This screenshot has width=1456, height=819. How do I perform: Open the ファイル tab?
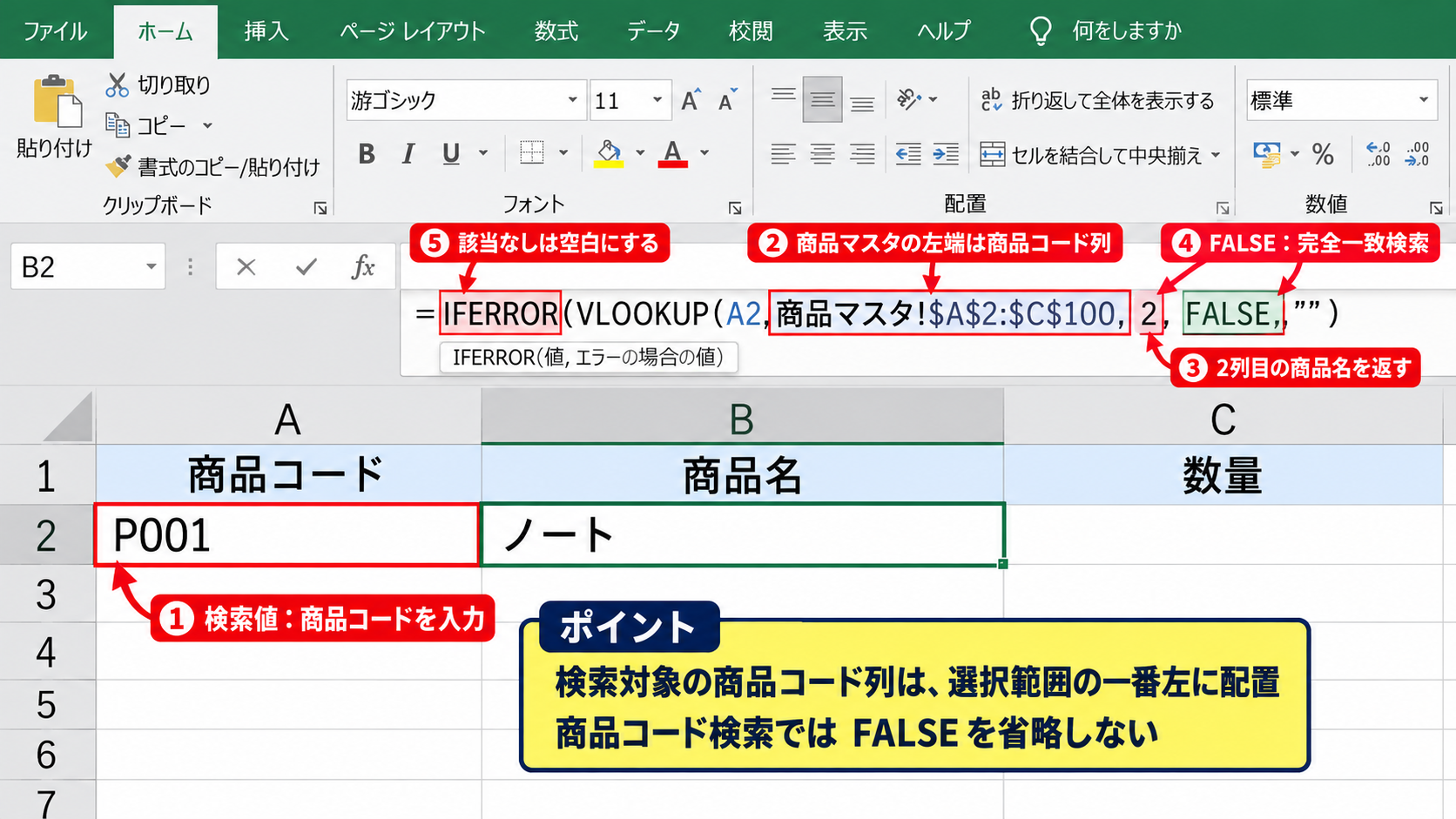click(x=55, y=31)
